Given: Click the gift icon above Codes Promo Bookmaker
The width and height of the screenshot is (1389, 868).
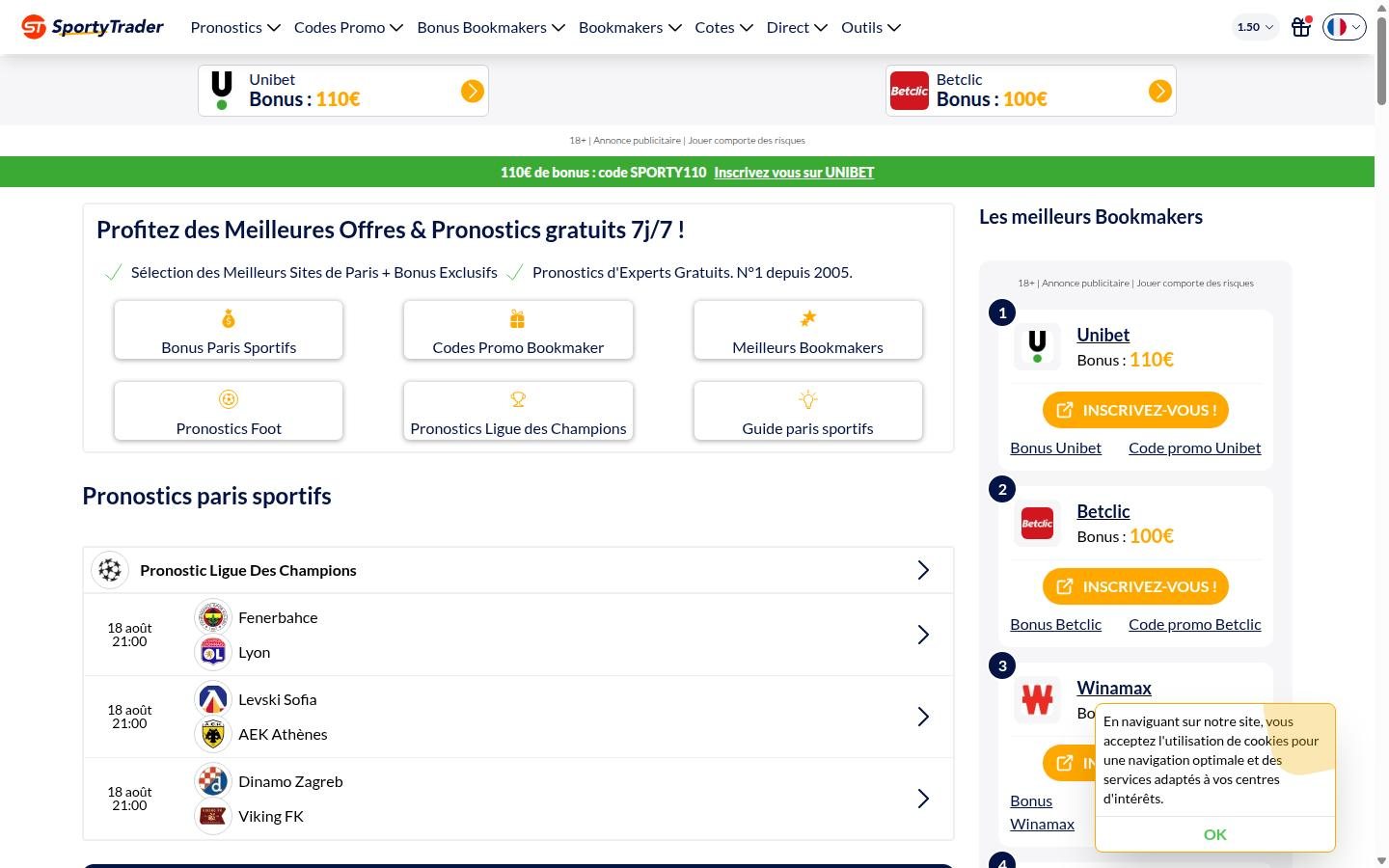Looking at the screenshot, I should (x=518, y=318).
